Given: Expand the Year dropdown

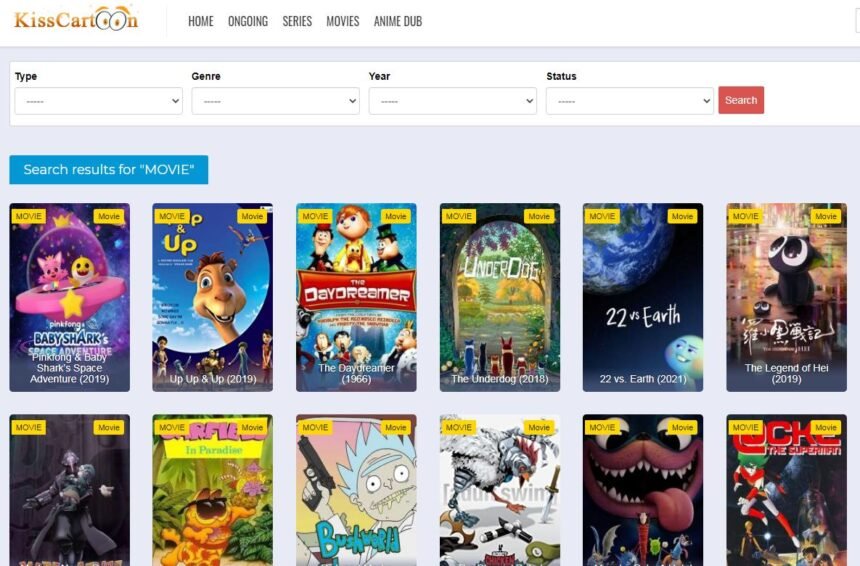Looking at the screenshot, I should point(452,101).
